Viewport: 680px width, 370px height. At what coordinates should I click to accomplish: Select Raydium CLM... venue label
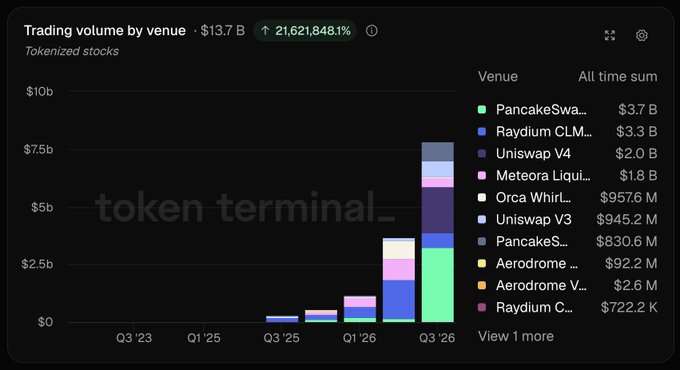(x=543, y=131)
